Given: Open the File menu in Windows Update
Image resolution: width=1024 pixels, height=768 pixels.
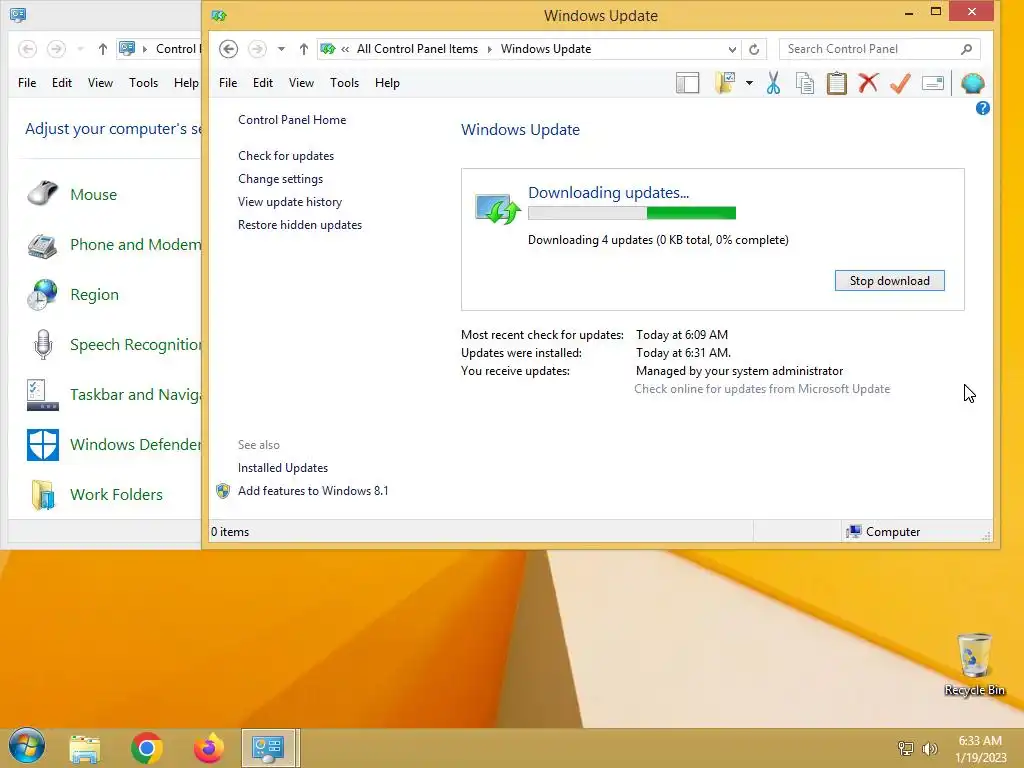Looking at the screenshot, I should [x=228, y=83].
